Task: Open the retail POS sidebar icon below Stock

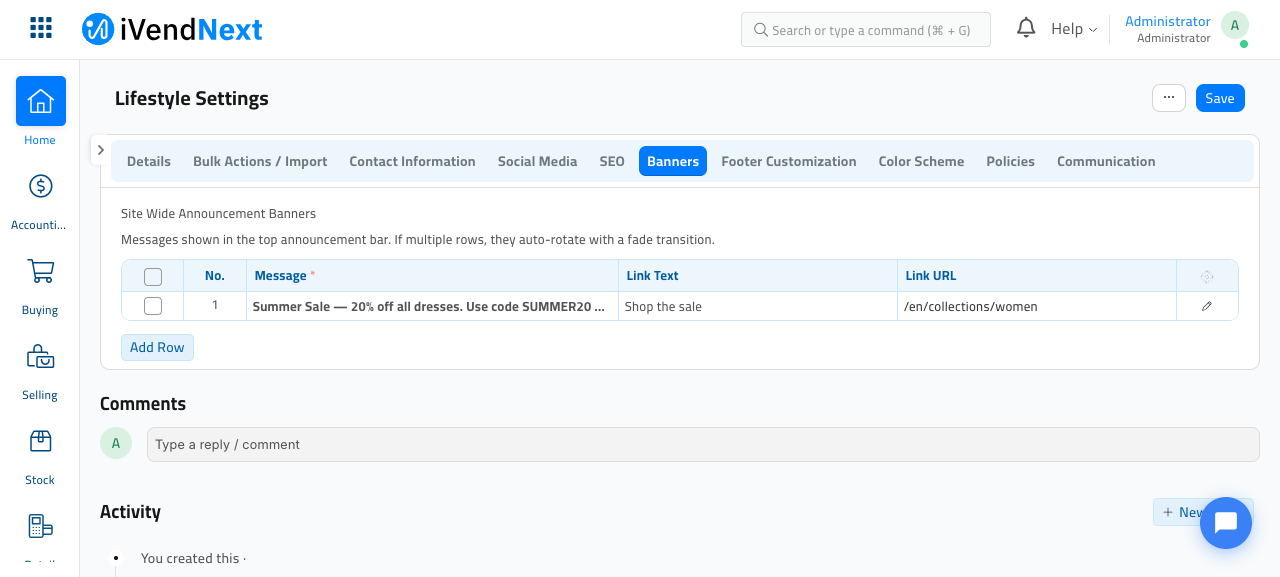Action: pos(40,526)
